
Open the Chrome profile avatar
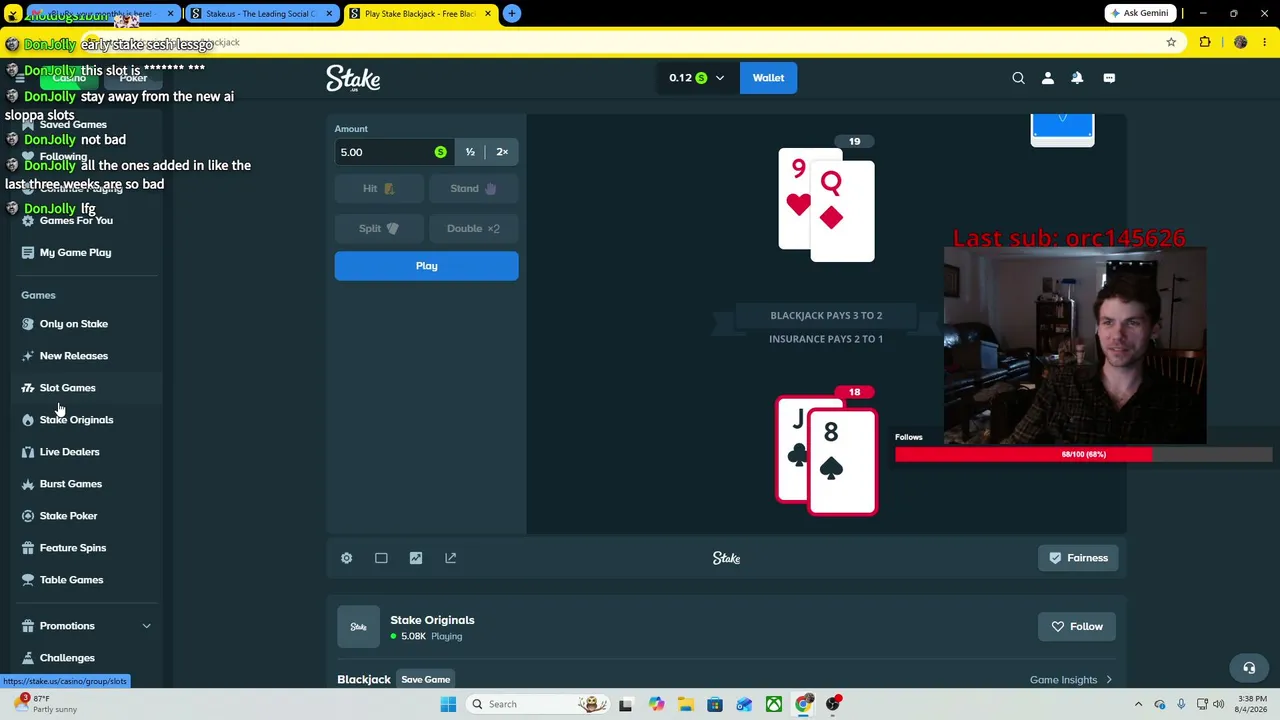[1241, 43]
